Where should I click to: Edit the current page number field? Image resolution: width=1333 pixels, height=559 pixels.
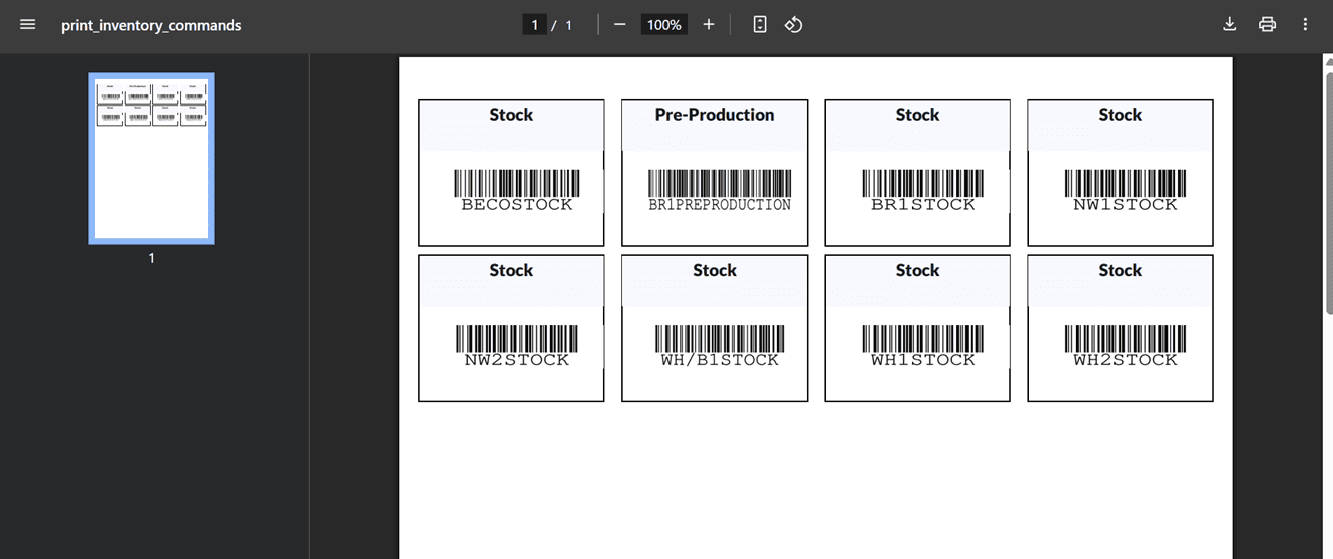click(535, 24)
